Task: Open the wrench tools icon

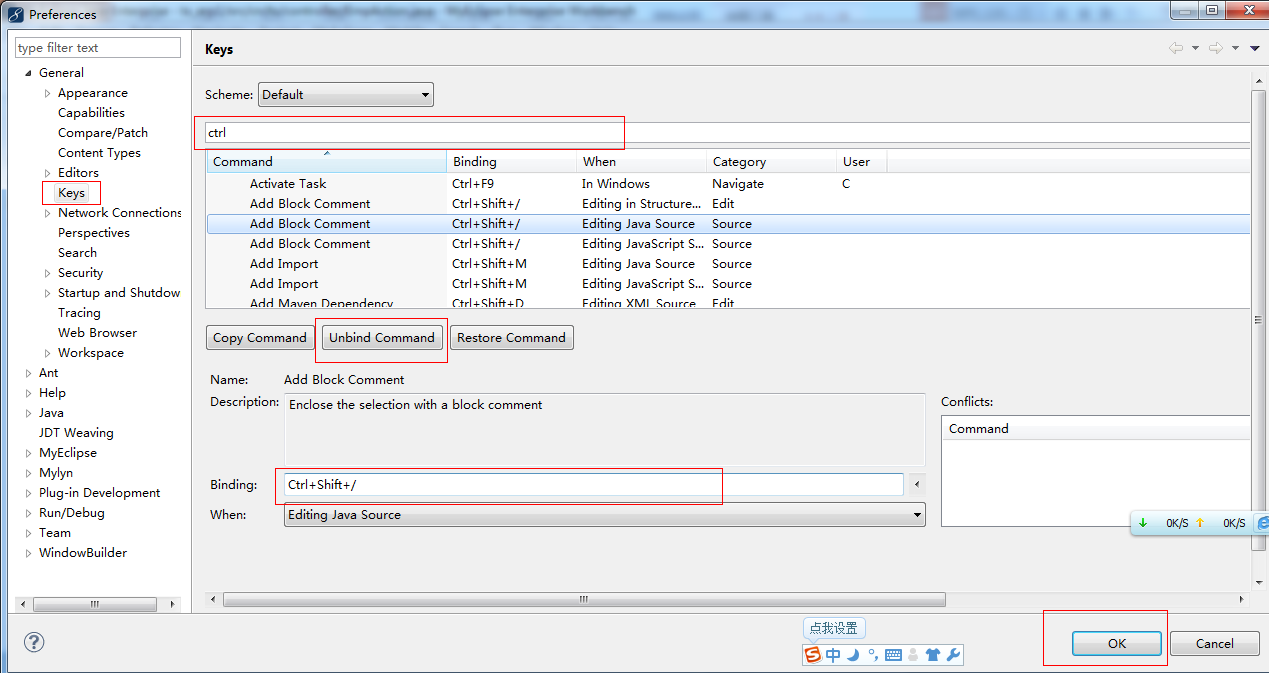Action: click(x=953, y=655)
